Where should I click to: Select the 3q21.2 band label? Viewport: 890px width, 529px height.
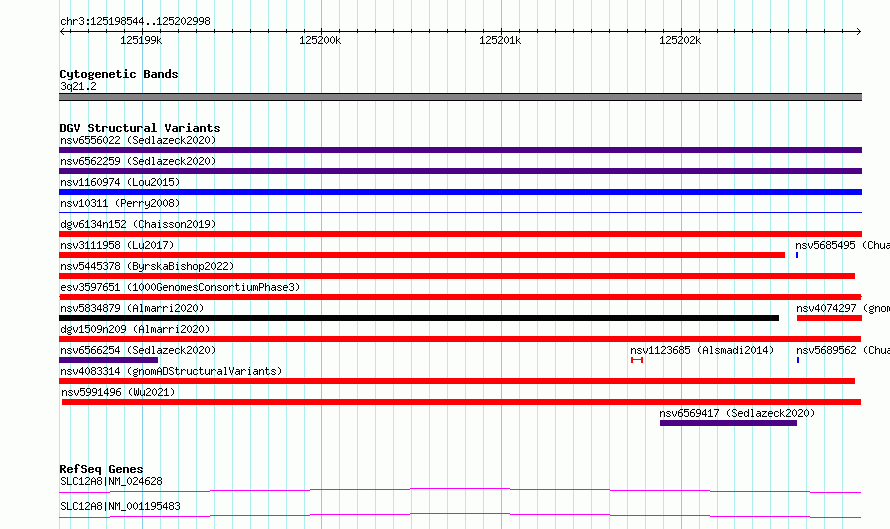click(78, 86)
